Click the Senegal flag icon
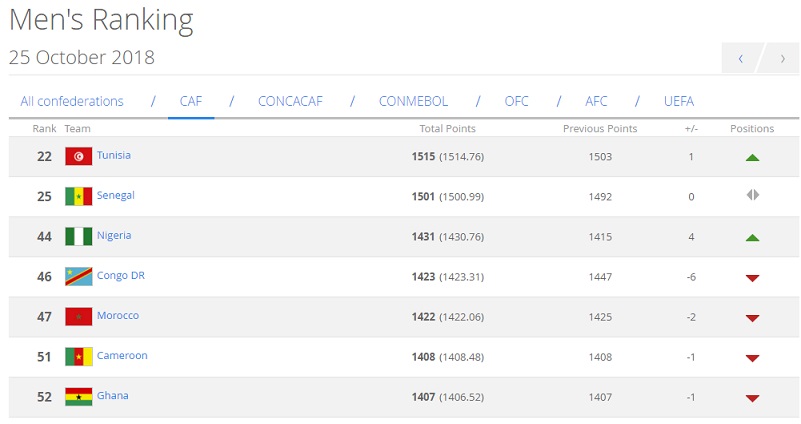 tap(78, 196)
